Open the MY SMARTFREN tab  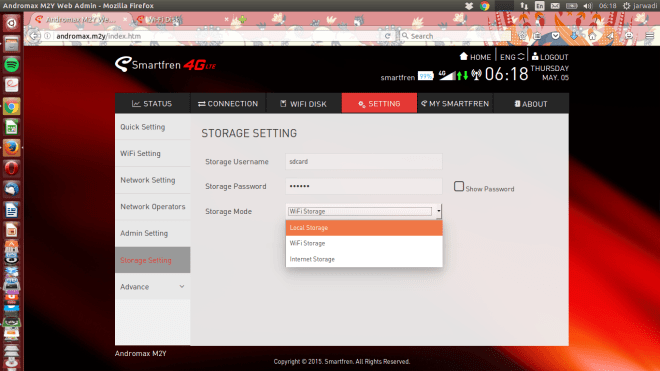(x=455, y=104)
